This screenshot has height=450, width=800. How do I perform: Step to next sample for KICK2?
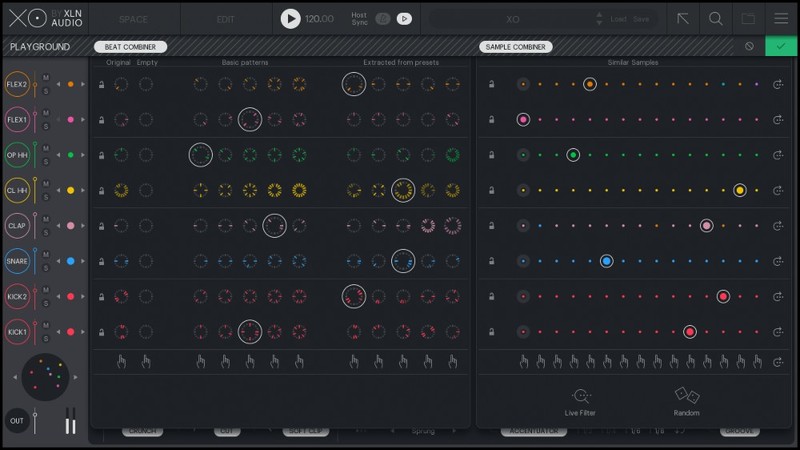[84, 296]
